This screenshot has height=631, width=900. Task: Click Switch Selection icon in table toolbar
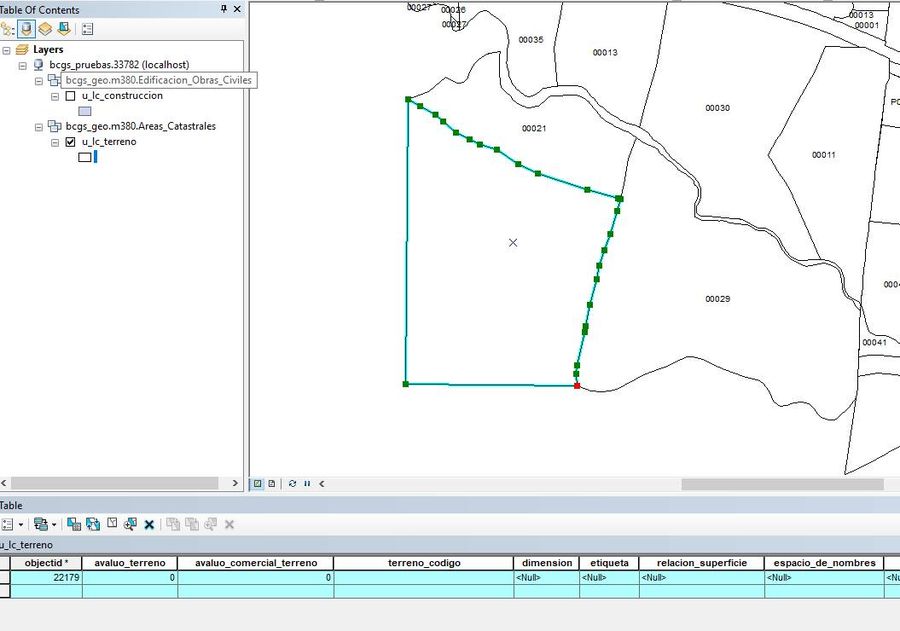coord(93,524)
